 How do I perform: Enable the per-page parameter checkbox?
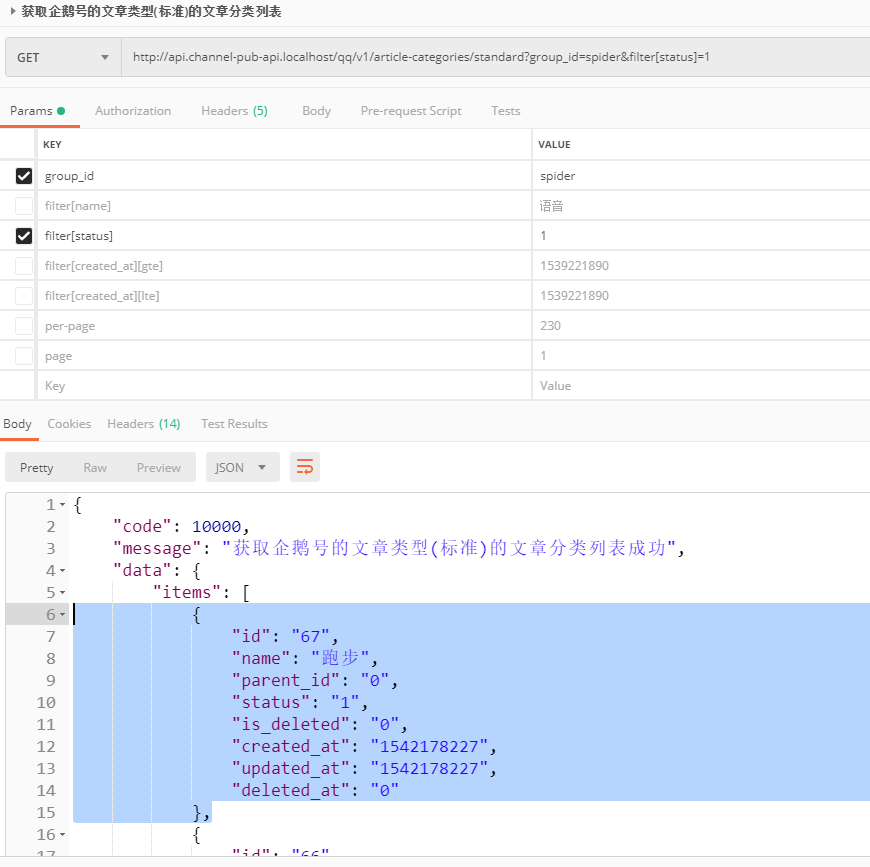tap(24, 326)
